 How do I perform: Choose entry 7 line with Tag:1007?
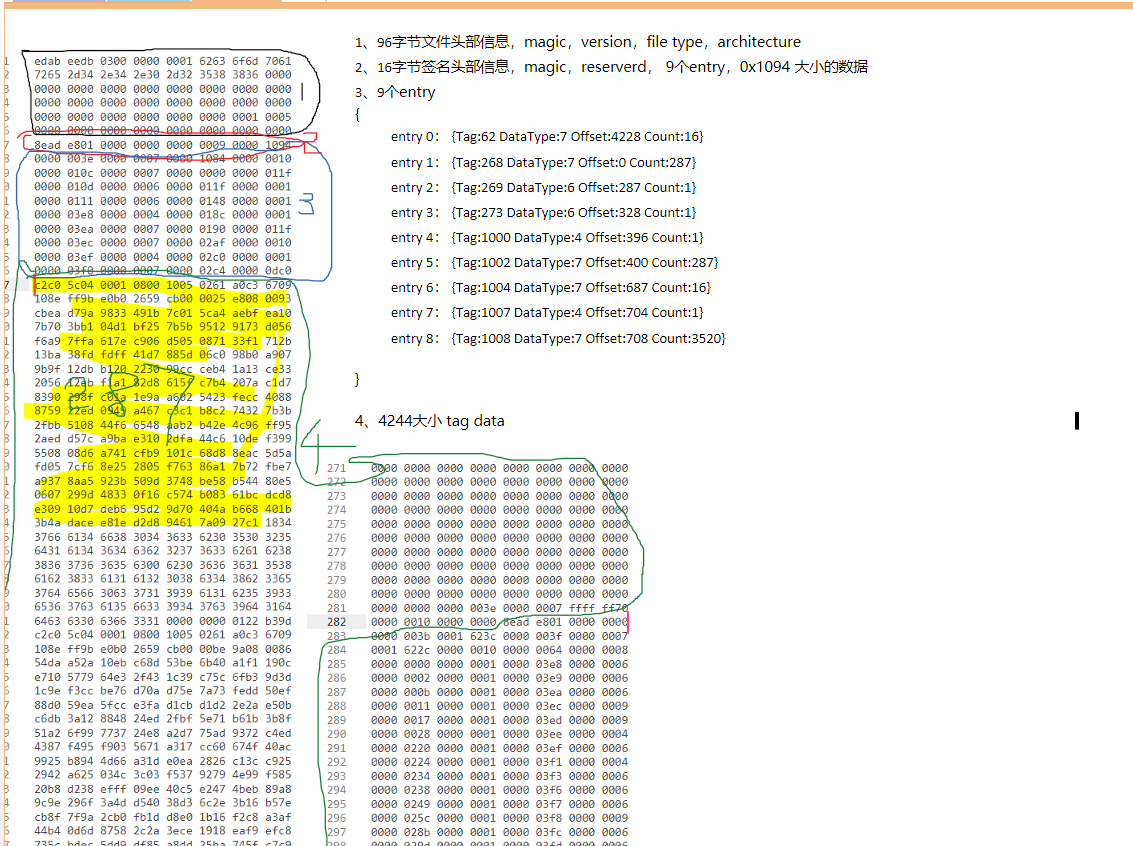pos(547,313)
